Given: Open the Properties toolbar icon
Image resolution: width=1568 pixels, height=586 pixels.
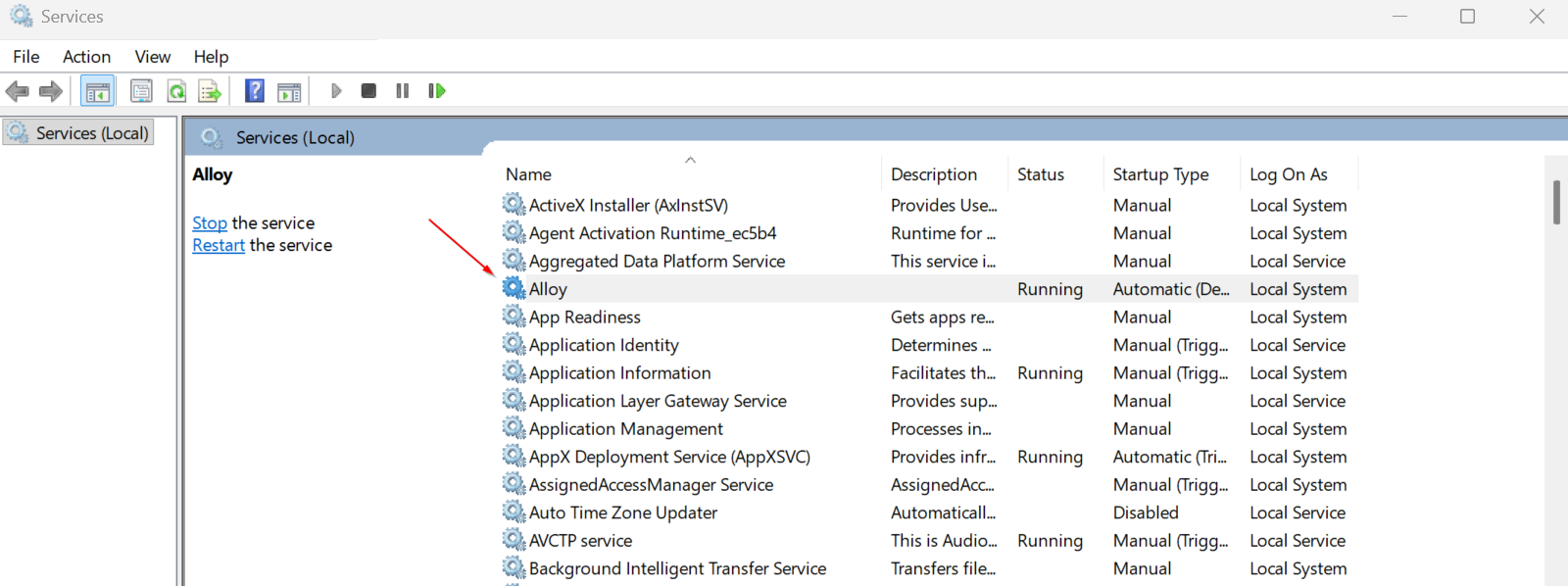Looking at the screenshot, I should (x=141, y=91).
